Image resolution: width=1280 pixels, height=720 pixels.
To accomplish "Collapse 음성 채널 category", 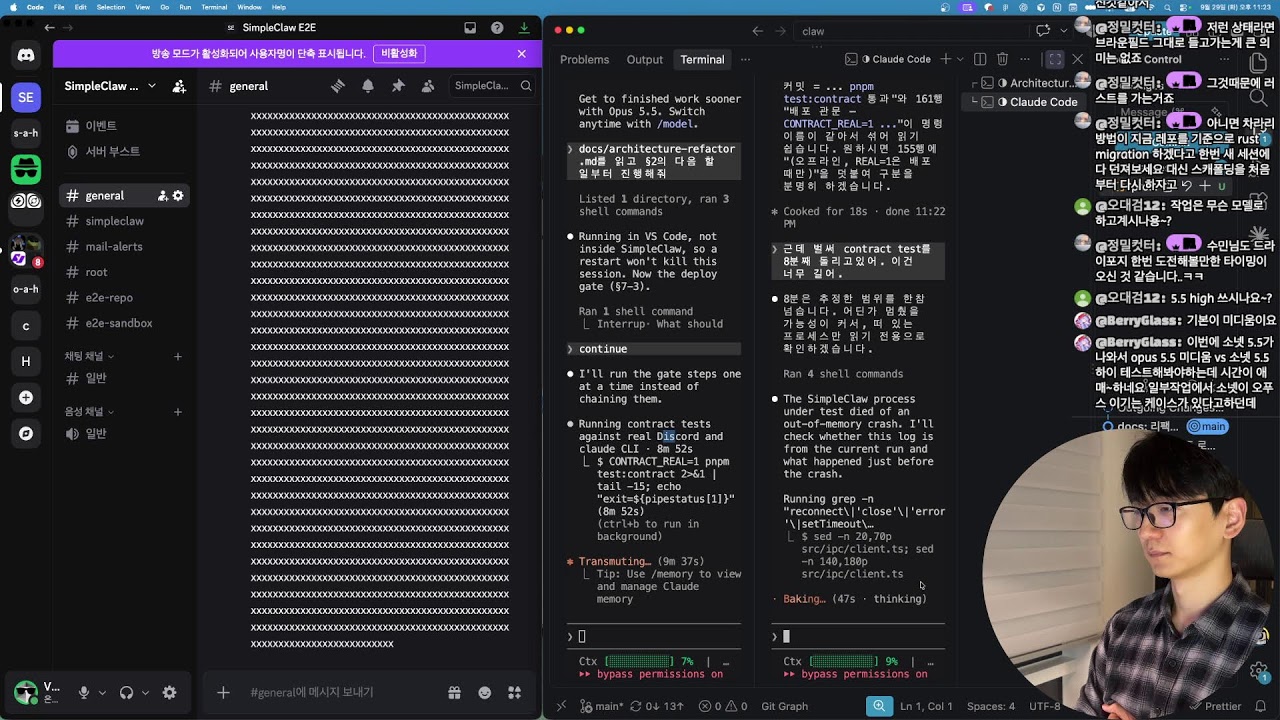I will pos(90,411).
